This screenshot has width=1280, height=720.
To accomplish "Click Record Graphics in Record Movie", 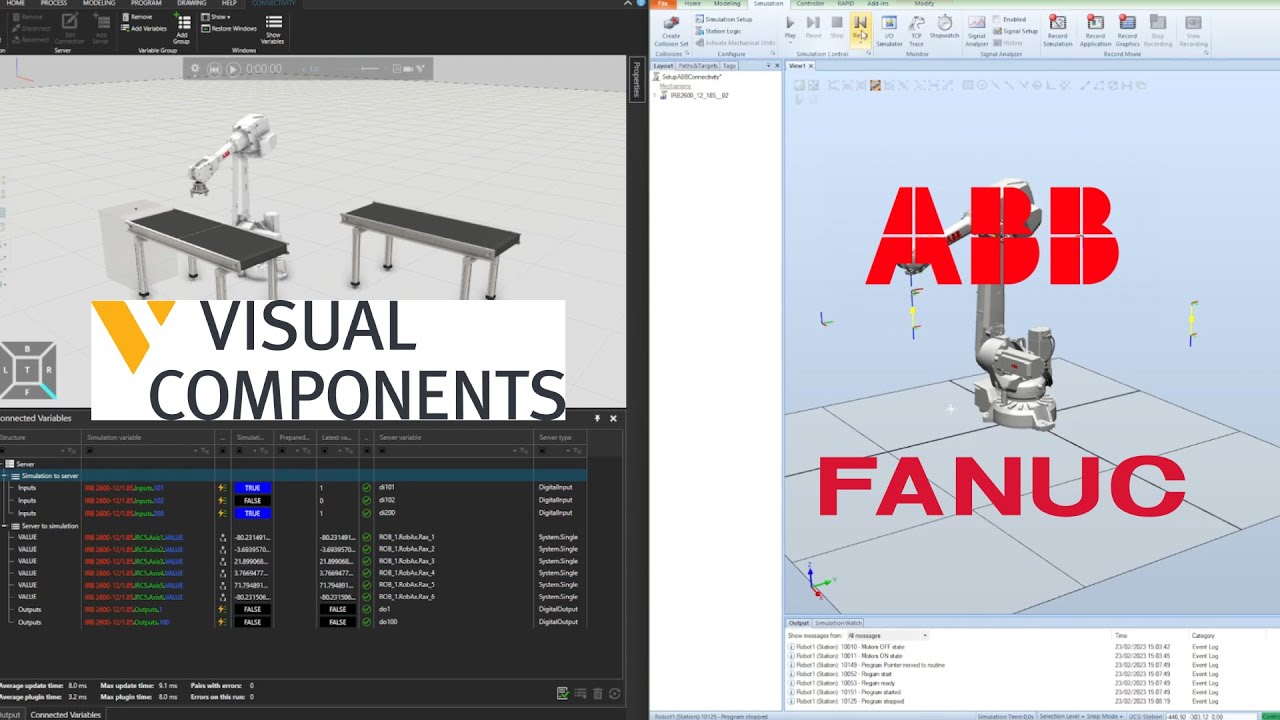I will point(1127,31).
